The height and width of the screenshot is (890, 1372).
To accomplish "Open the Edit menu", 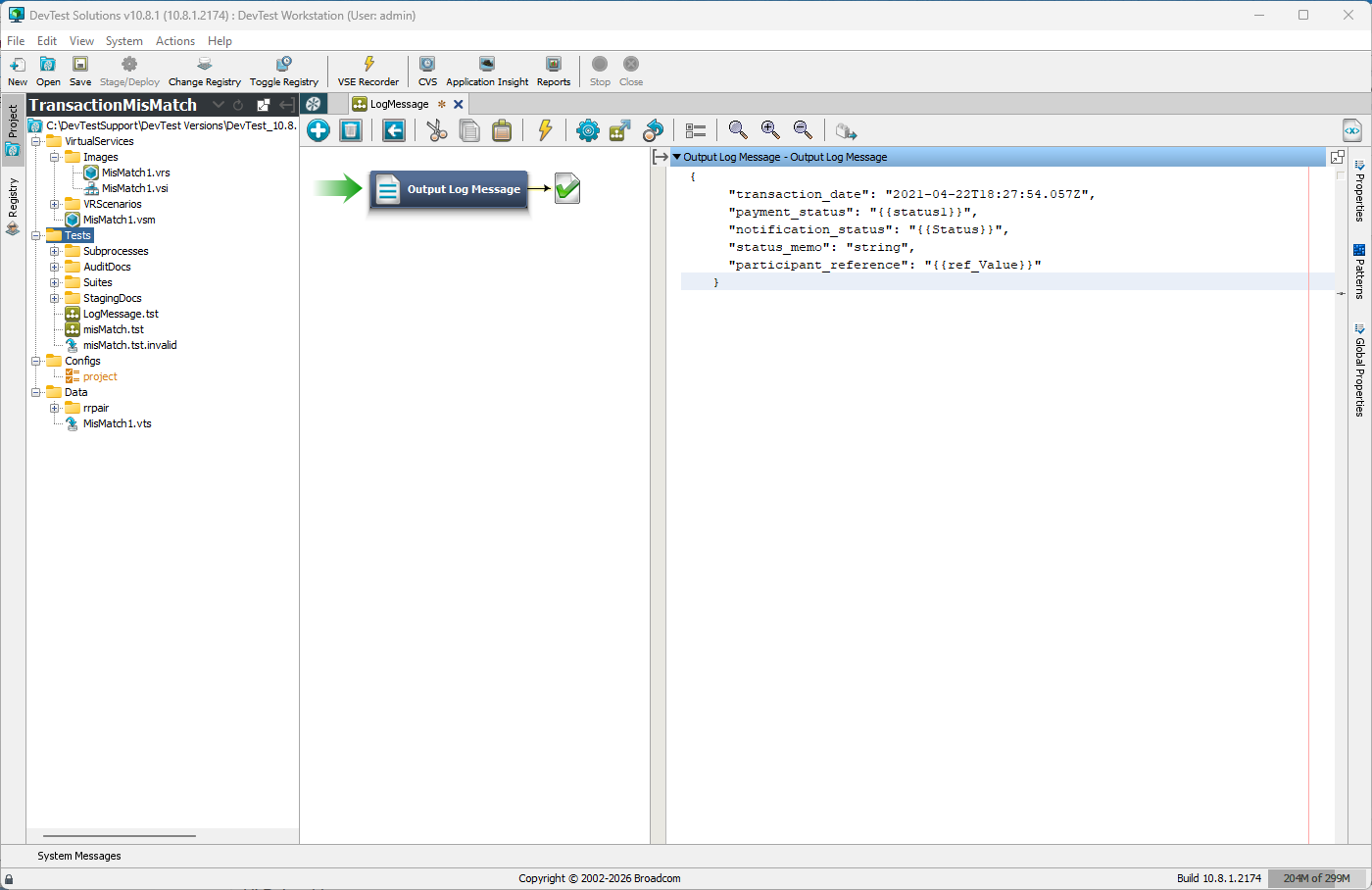I will coord(47,41).
